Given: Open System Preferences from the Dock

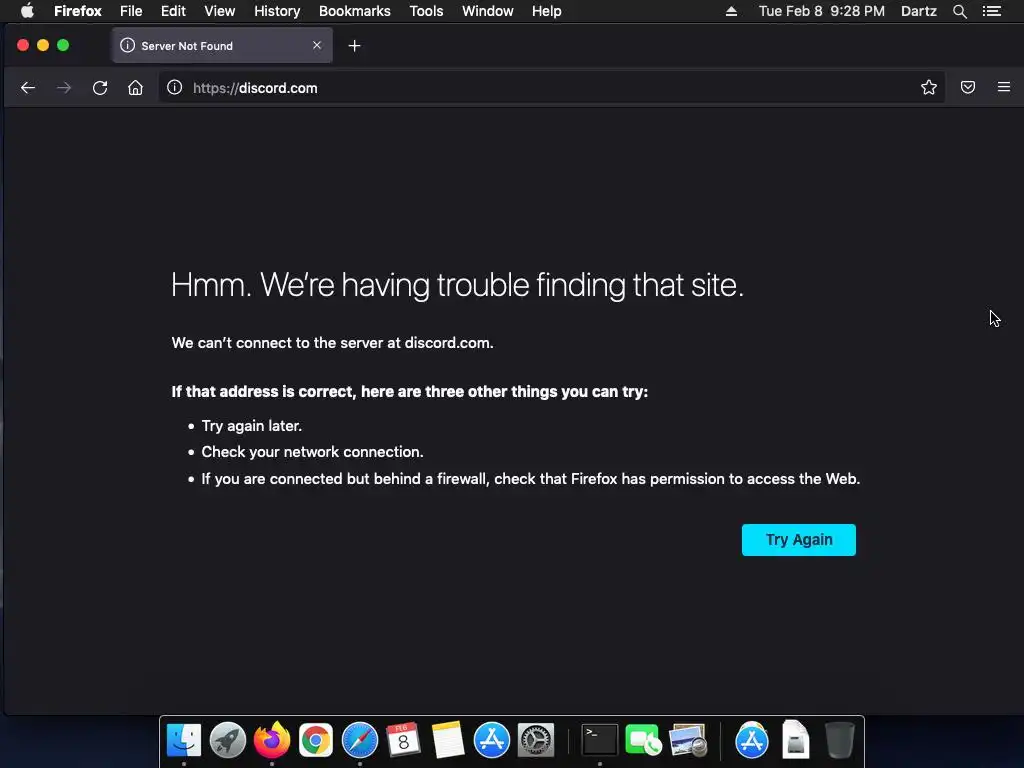Looking at the screenshot, I should coord(536,741).
